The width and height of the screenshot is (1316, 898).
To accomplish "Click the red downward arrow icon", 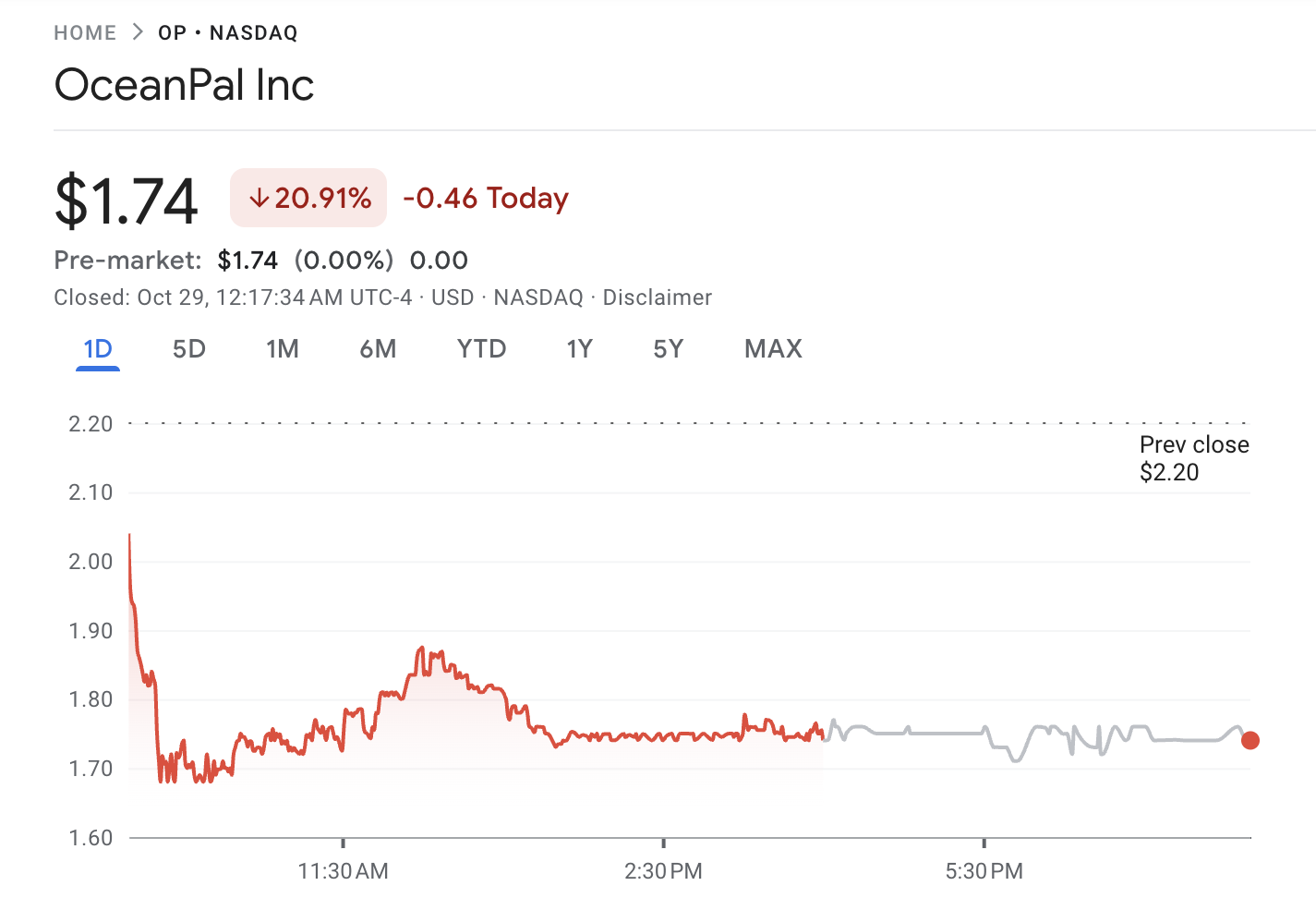I will coord(260,197).
